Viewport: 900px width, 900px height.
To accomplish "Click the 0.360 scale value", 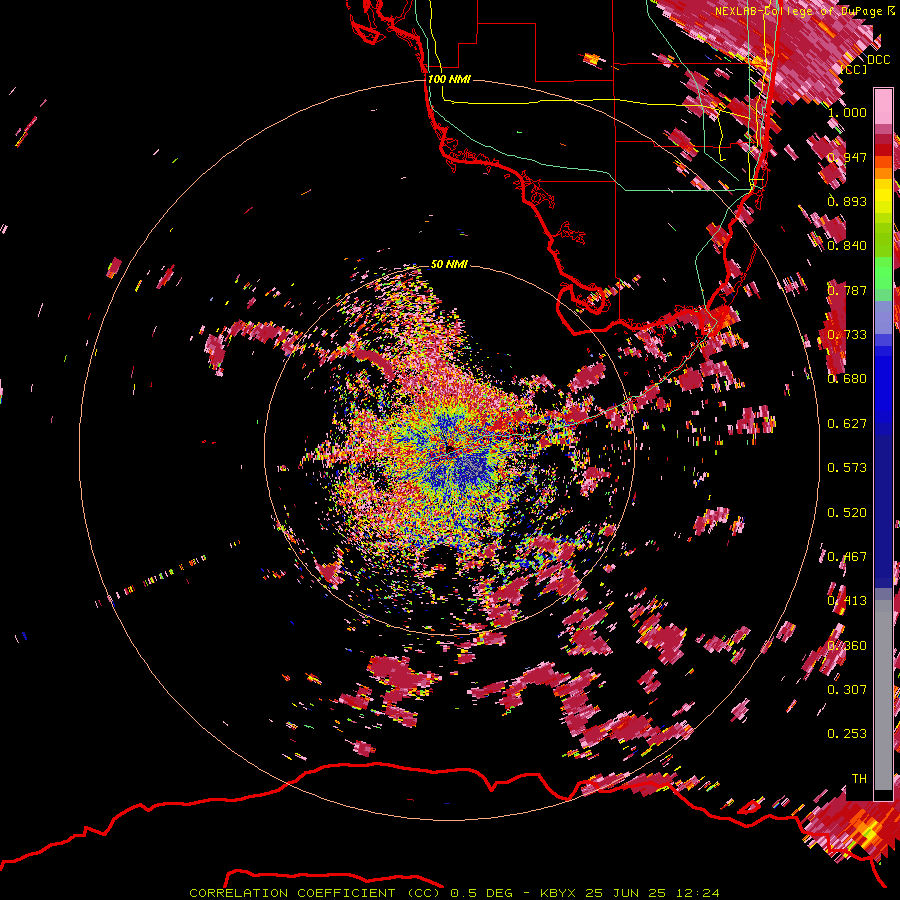I will pyautogui.click(x=847, y=646).
